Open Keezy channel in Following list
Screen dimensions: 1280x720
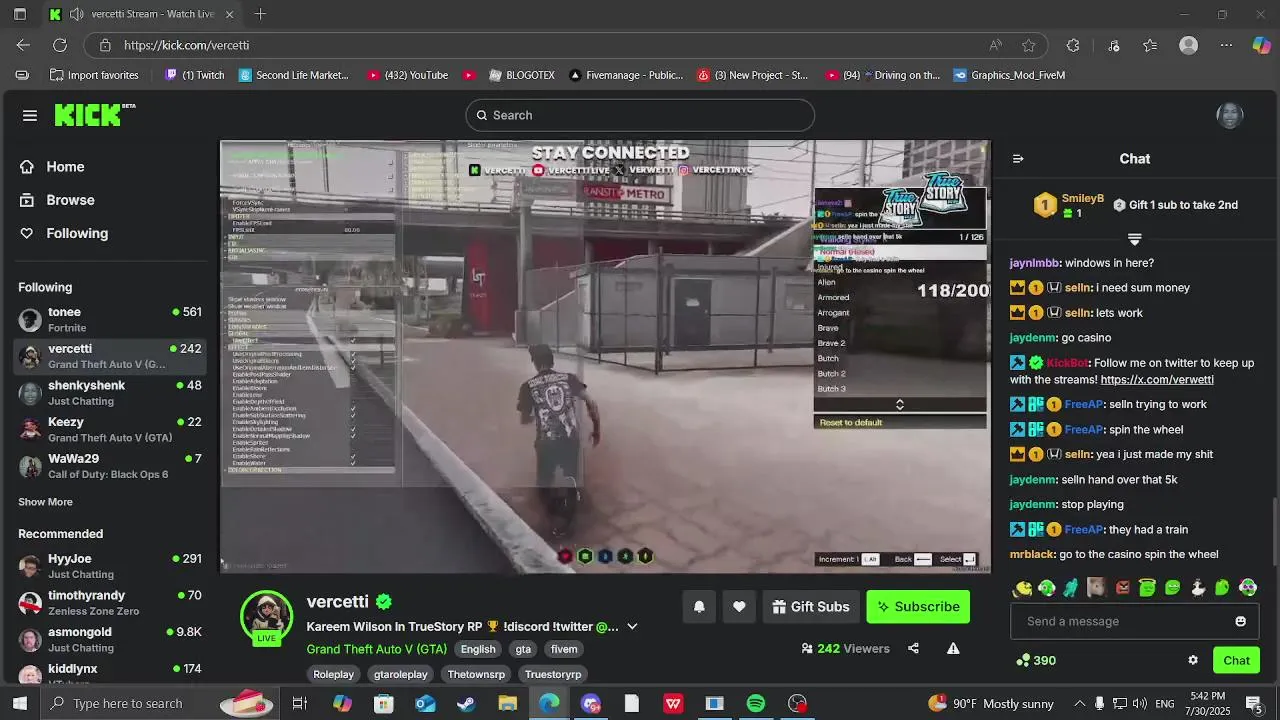[x=110, y=429]
